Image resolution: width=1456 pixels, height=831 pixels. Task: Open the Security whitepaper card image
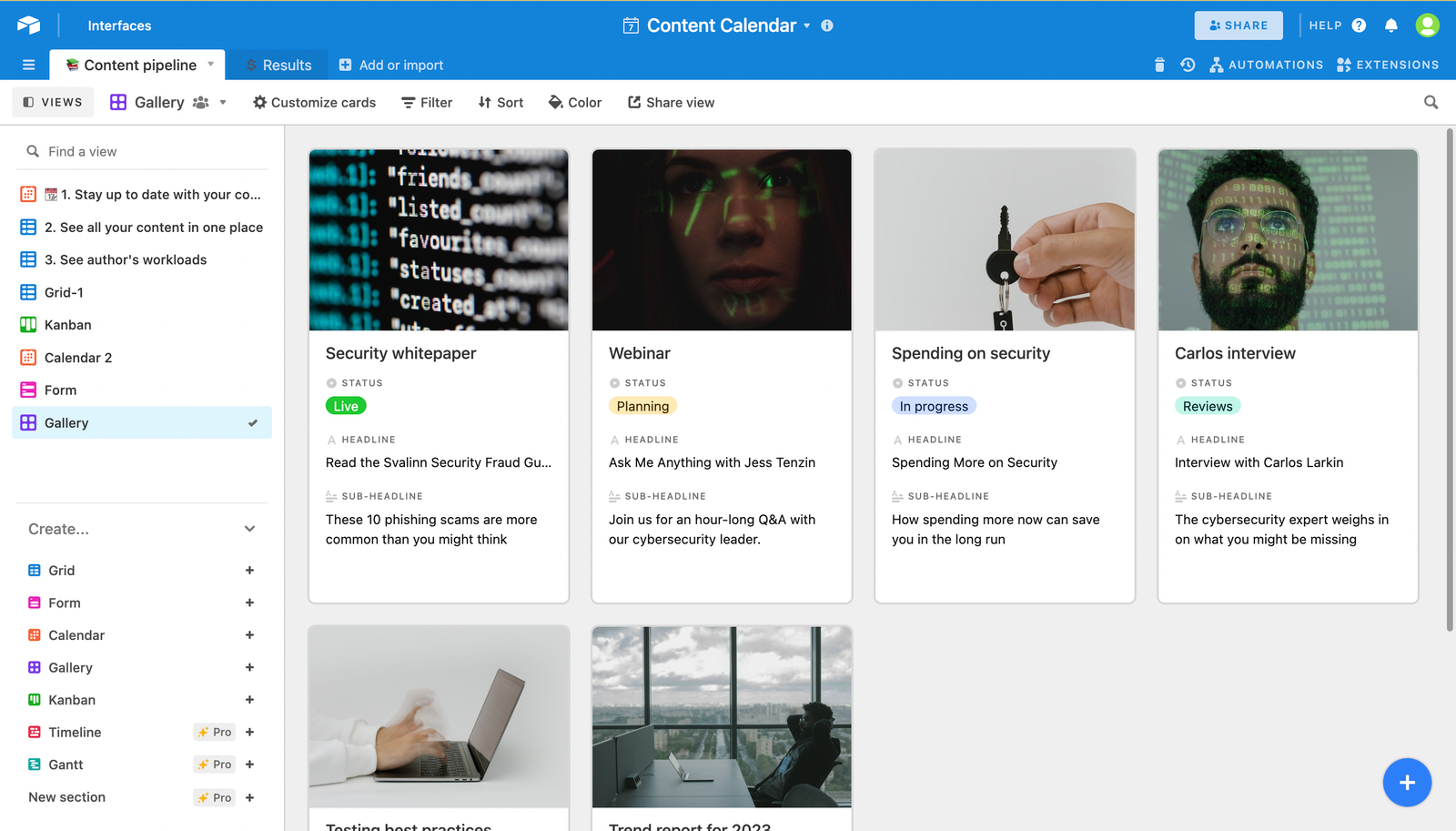[x=439, y=240]
